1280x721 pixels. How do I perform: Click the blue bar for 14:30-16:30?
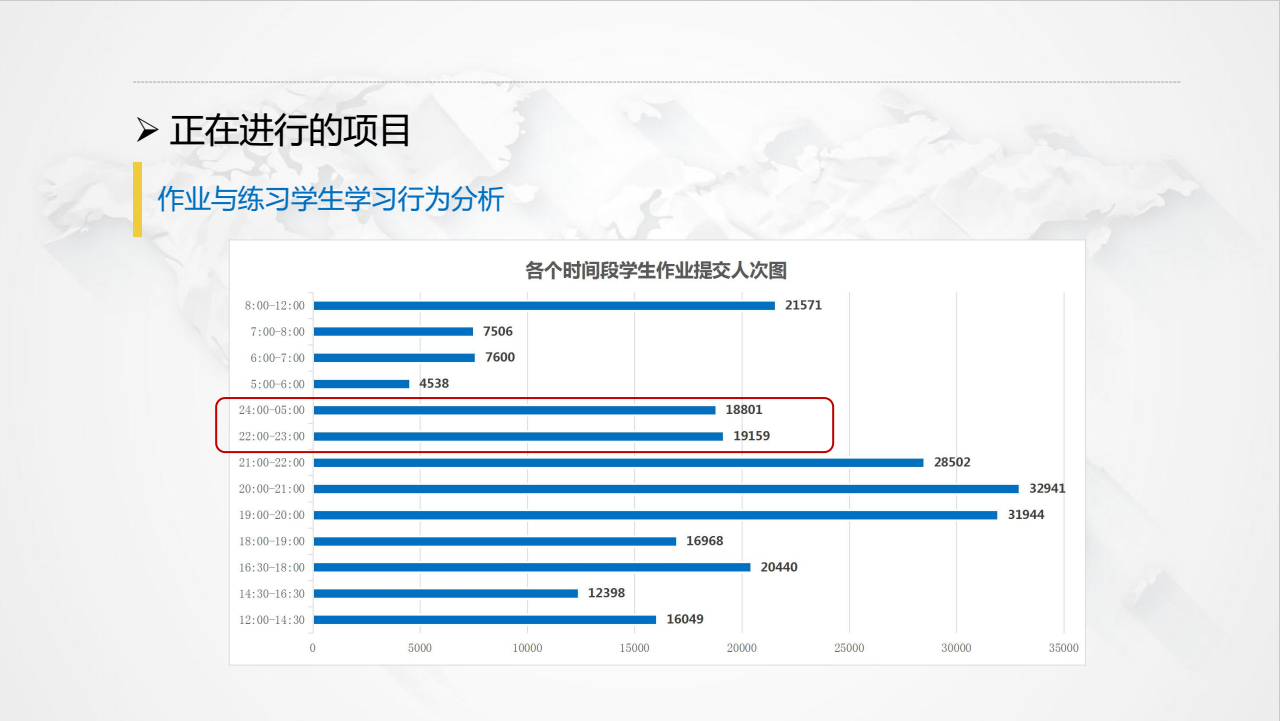pos(445,593)
